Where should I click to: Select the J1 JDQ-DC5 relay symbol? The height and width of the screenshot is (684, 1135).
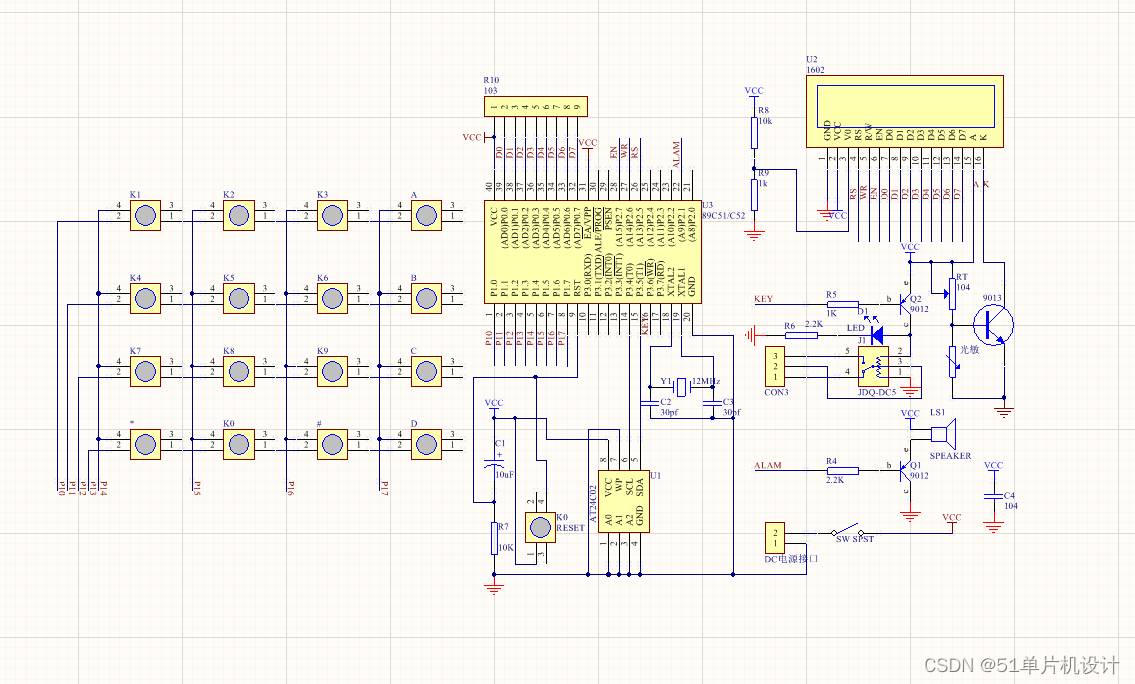tap(874, 366)
